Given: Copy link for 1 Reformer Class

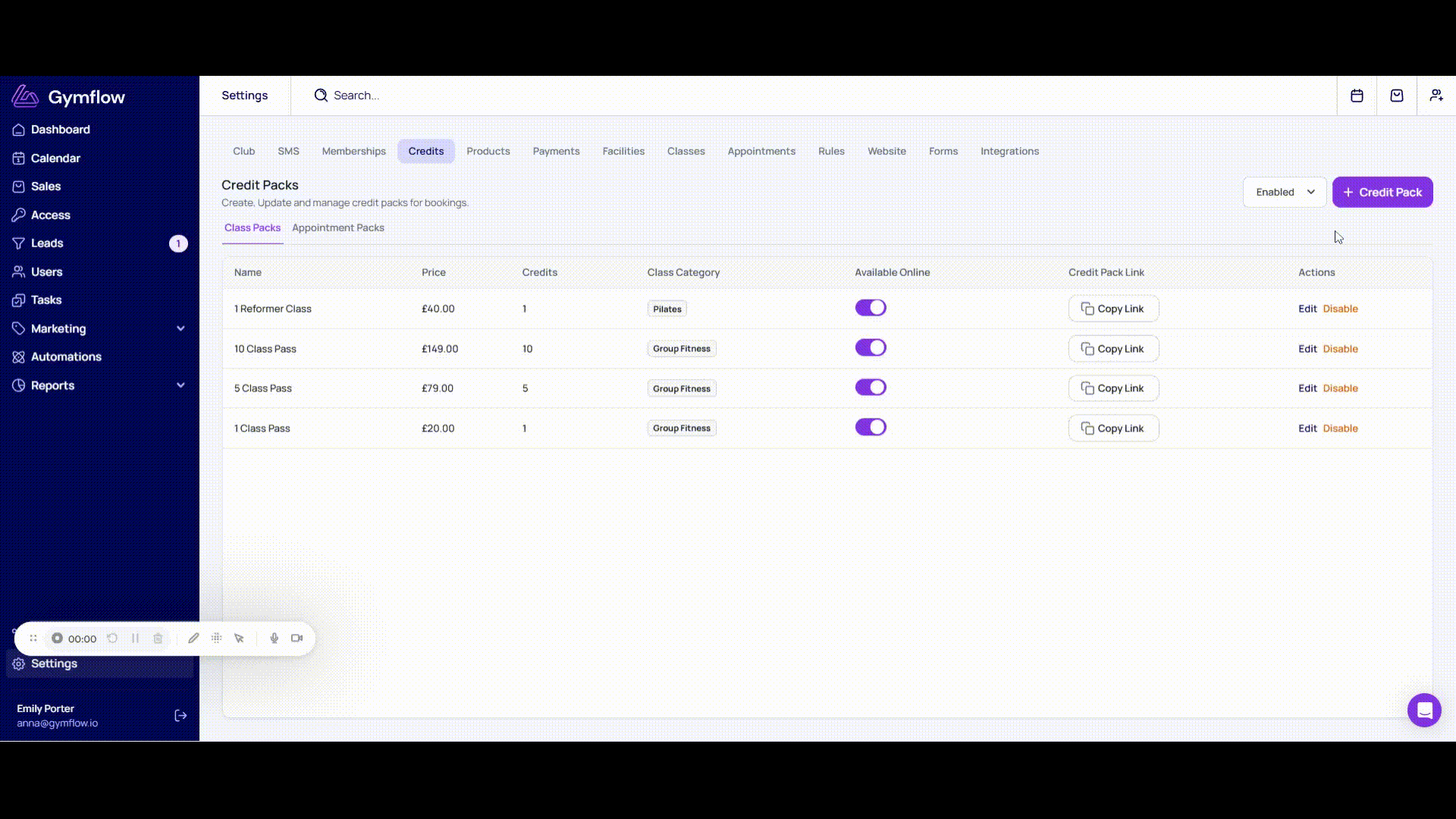Looking at the screenshot, I should (1113, 309).
